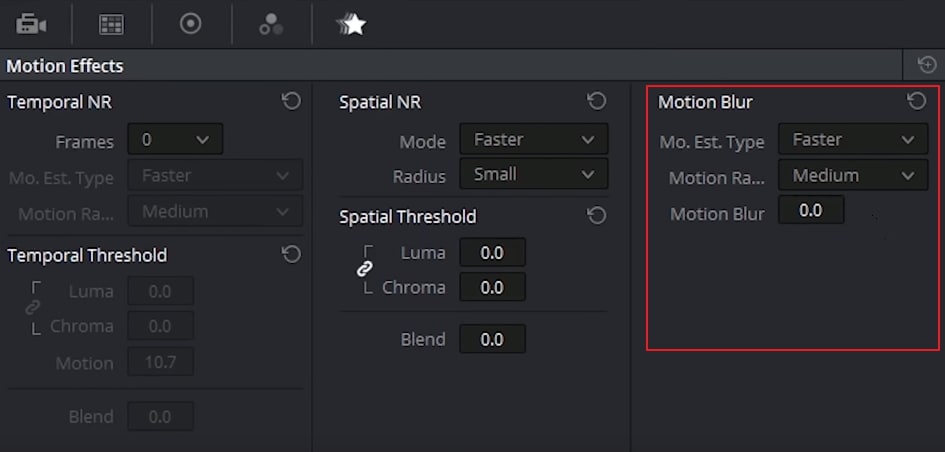This screenshot has width=945, height=452.
Task: Click the Motion Blur value field
Action: 811,211
